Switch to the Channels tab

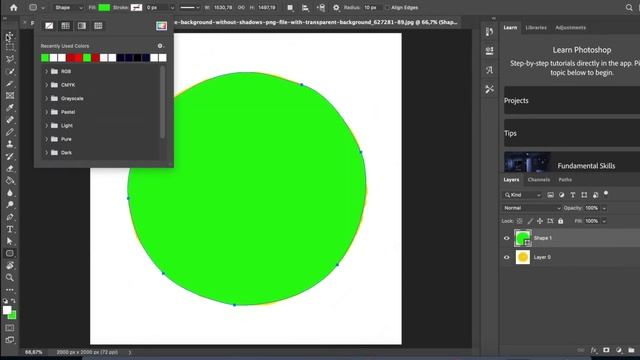click(538, 180)
